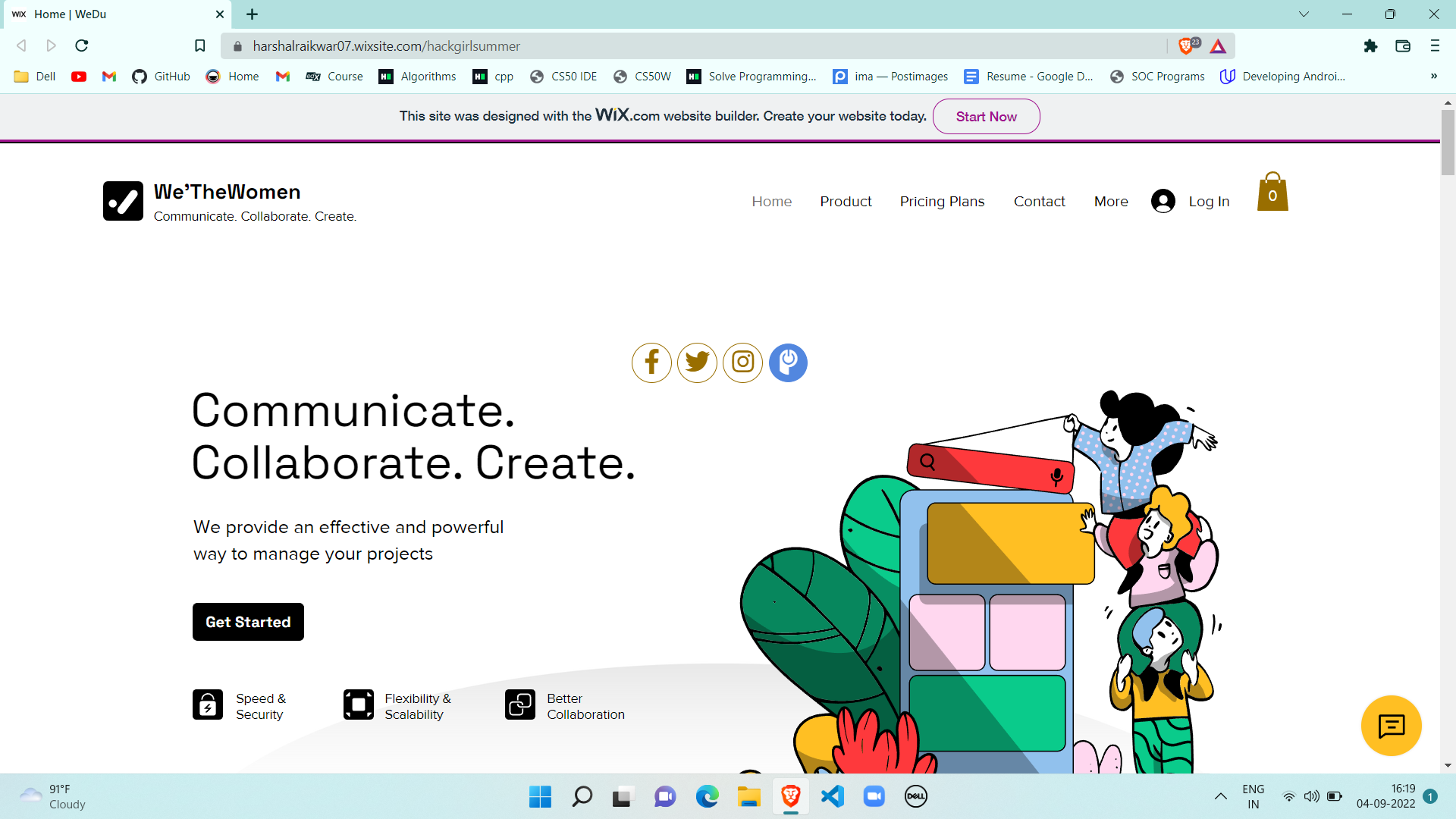Click the Start Now Wix button

point(986,117)
